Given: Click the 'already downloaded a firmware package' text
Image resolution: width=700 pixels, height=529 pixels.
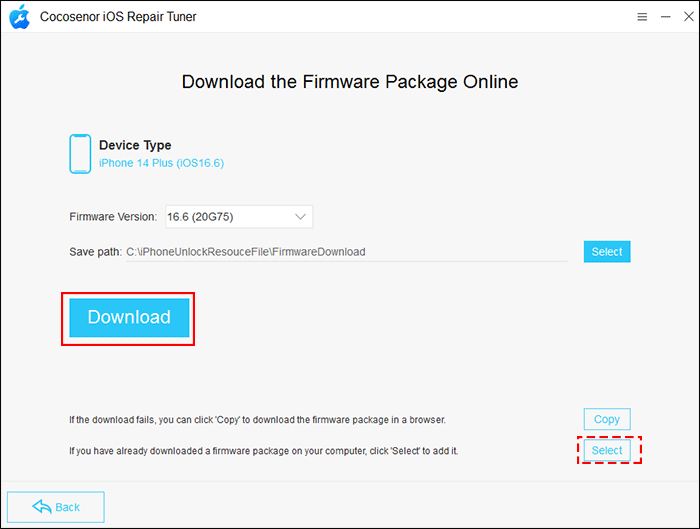Looking at the screenshot, I should tap(263, 451).
